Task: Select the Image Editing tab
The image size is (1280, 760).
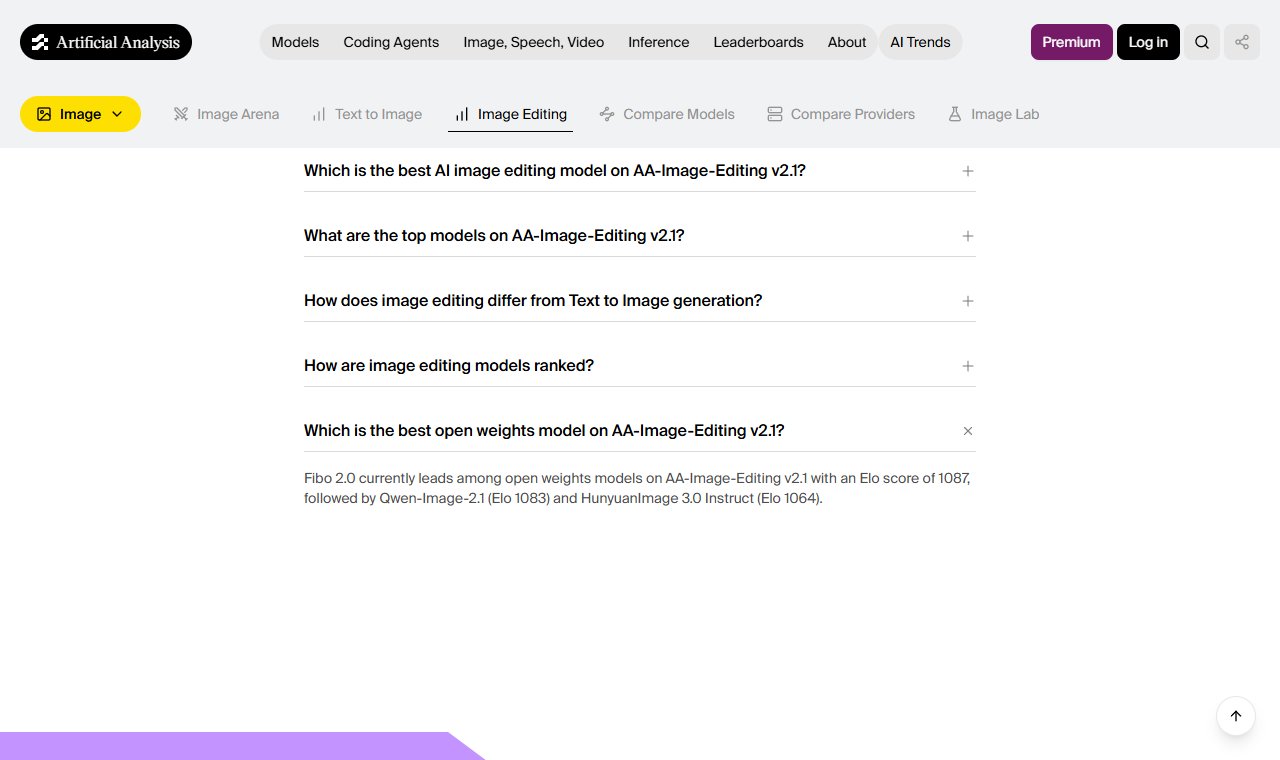Action: pyautogui.click(x=510, y=114)
